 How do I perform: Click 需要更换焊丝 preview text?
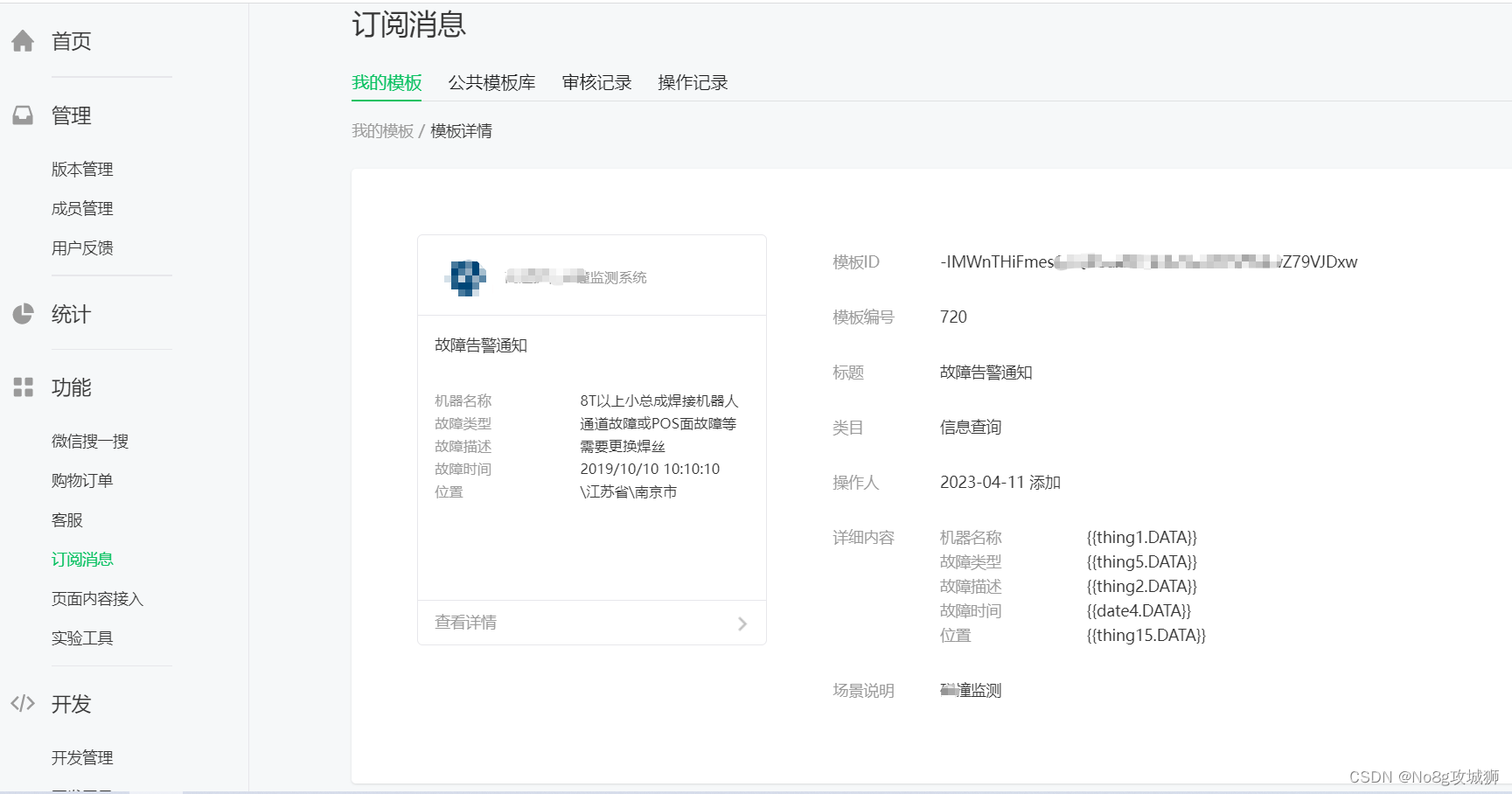coord(623,447)
